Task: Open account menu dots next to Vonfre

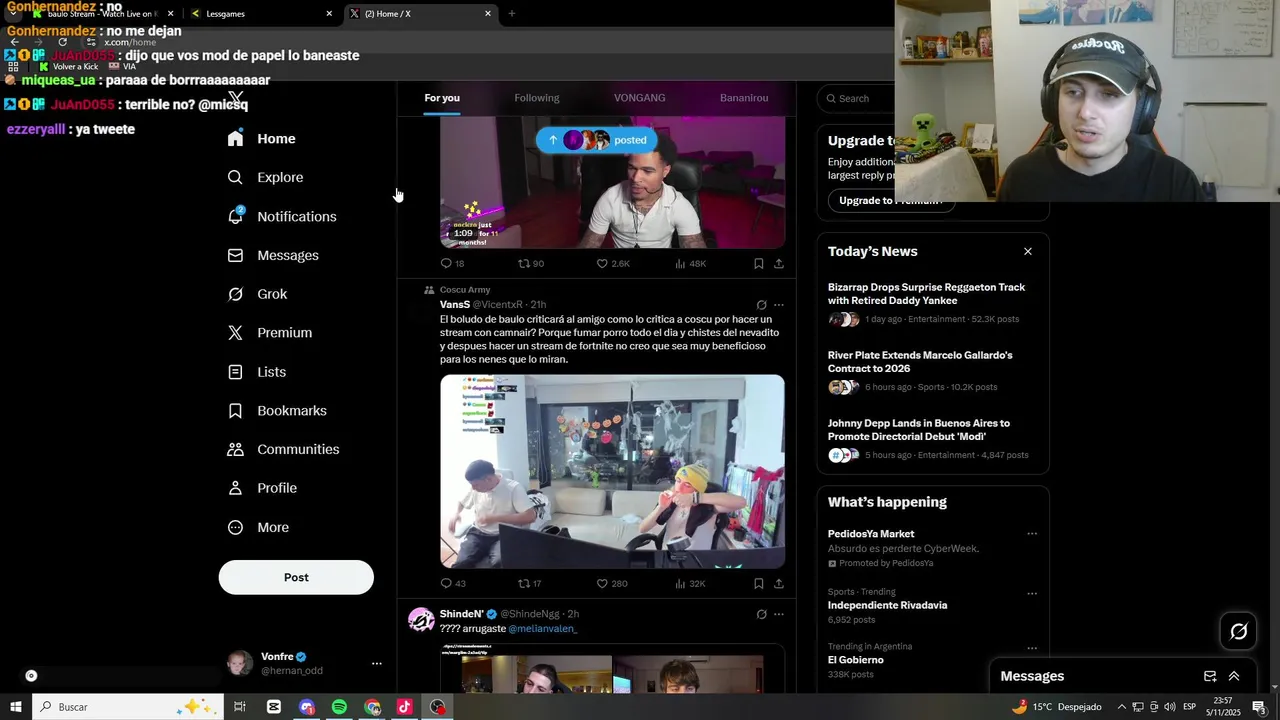Action: coord(377,663)
